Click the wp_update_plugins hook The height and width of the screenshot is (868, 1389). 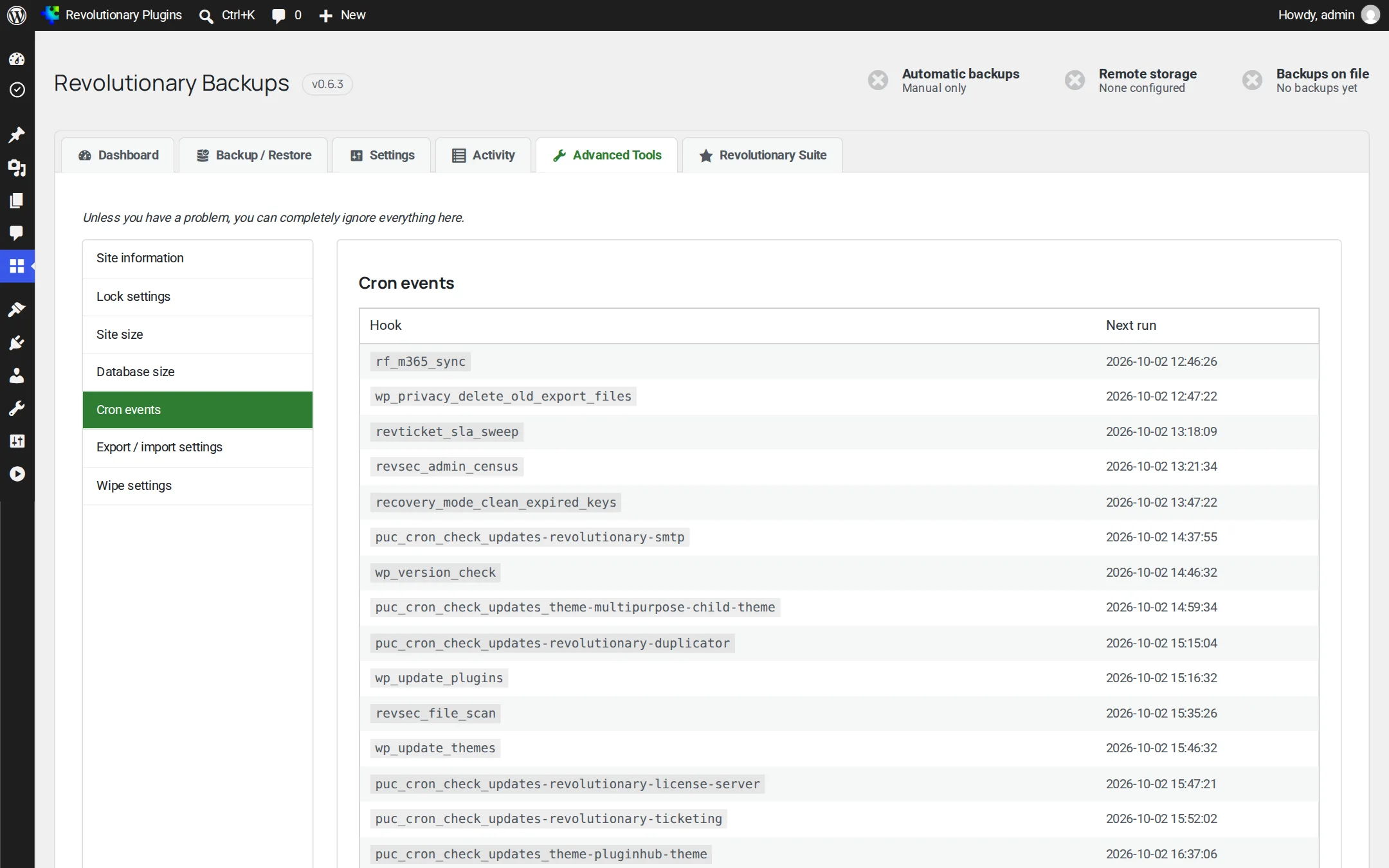pyautogui.click(x=439, y=678)
